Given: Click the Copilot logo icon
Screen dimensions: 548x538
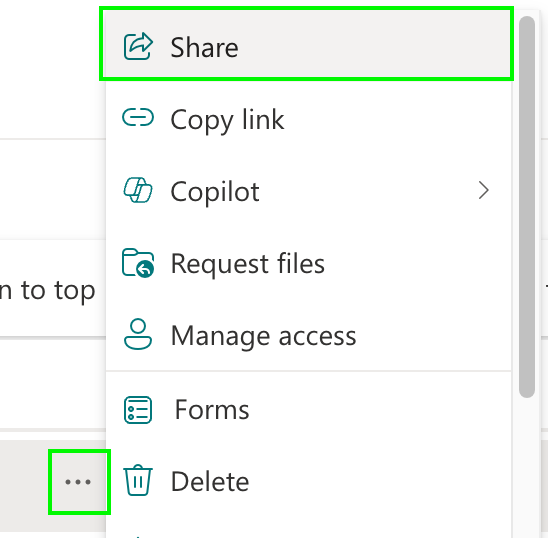Looking at the screenshot, I should pos(138,190).
